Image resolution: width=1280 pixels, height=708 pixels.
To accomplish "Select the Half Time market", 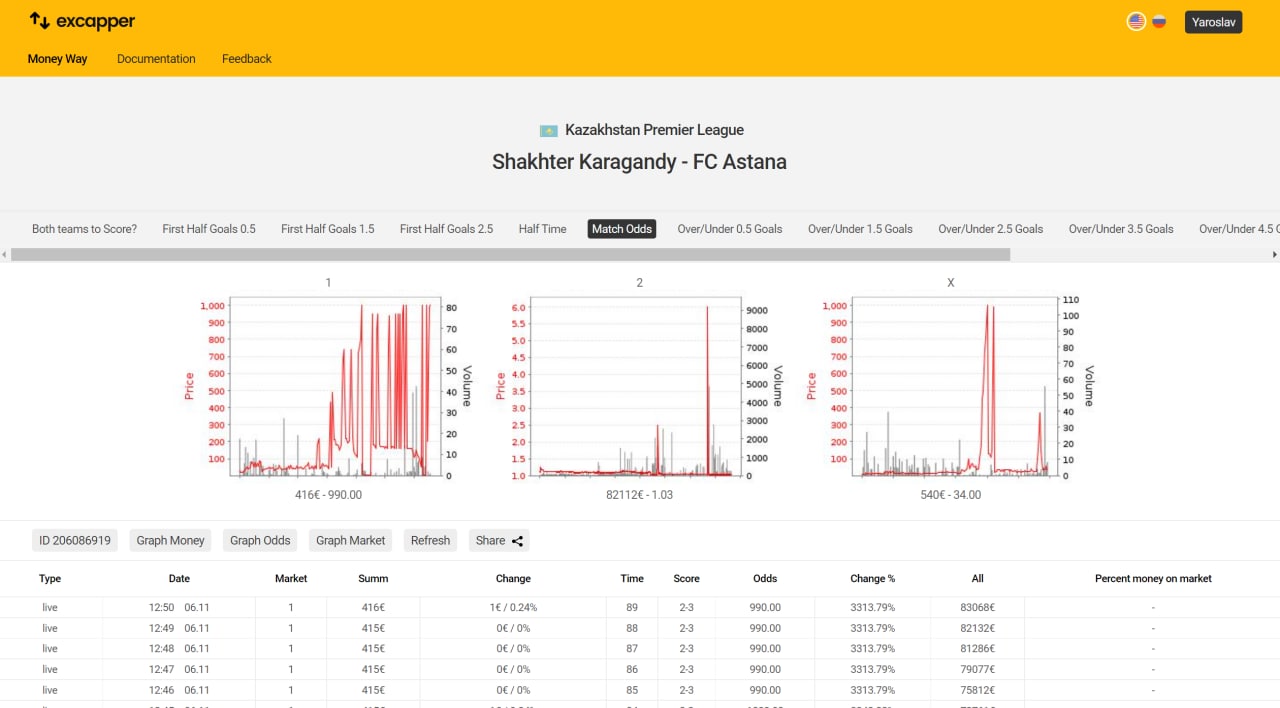I will pos(542,229).
